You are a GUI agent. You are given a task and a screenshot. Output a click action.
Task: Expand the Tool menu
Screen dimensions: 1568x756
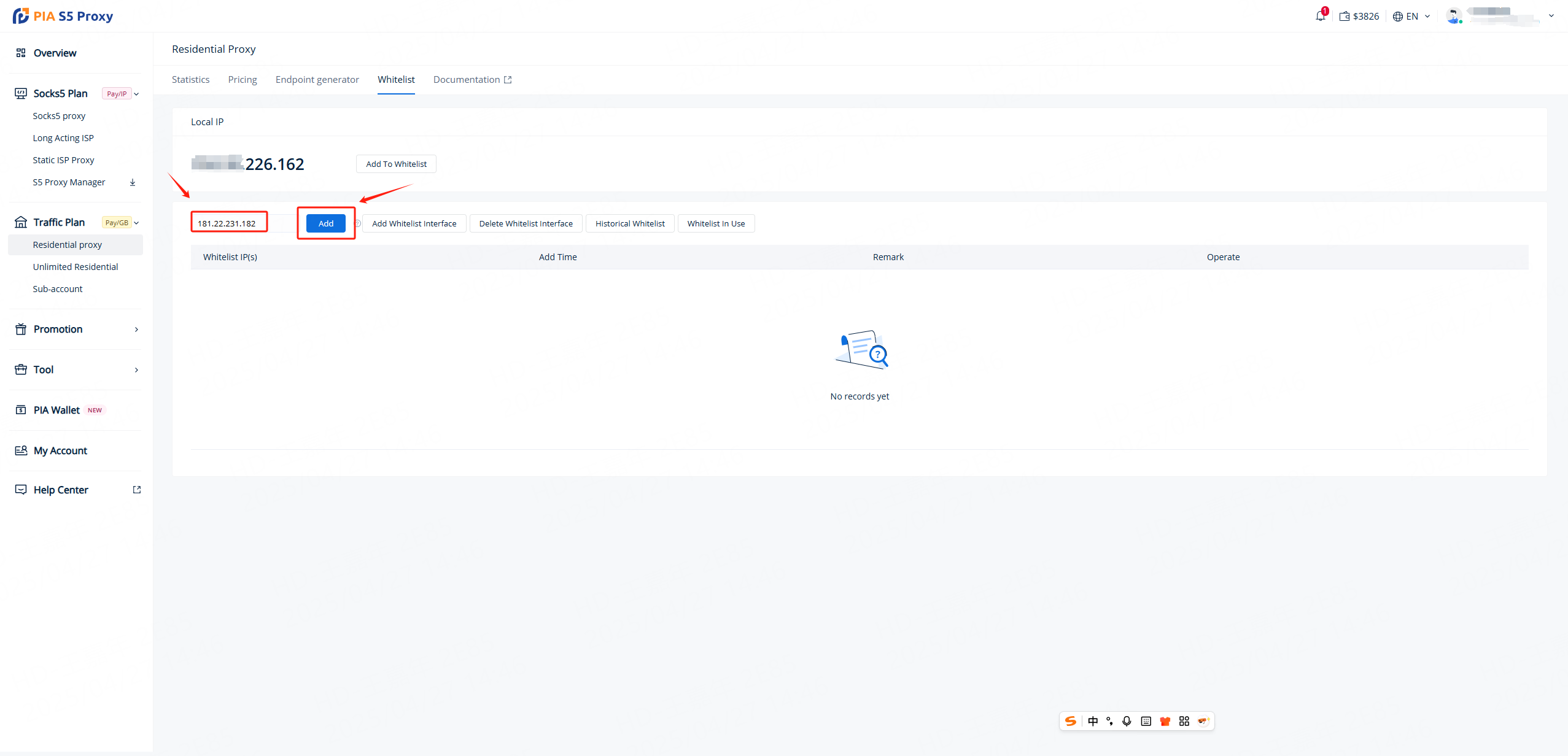(136, 370)
